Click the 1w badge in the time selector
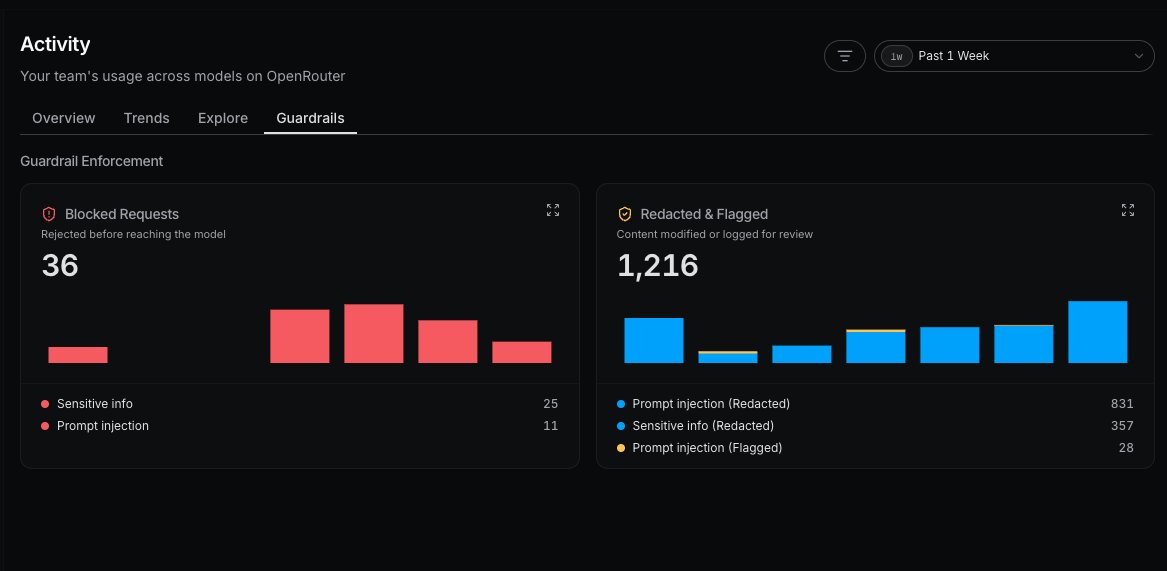 click(x=897, y=56)
